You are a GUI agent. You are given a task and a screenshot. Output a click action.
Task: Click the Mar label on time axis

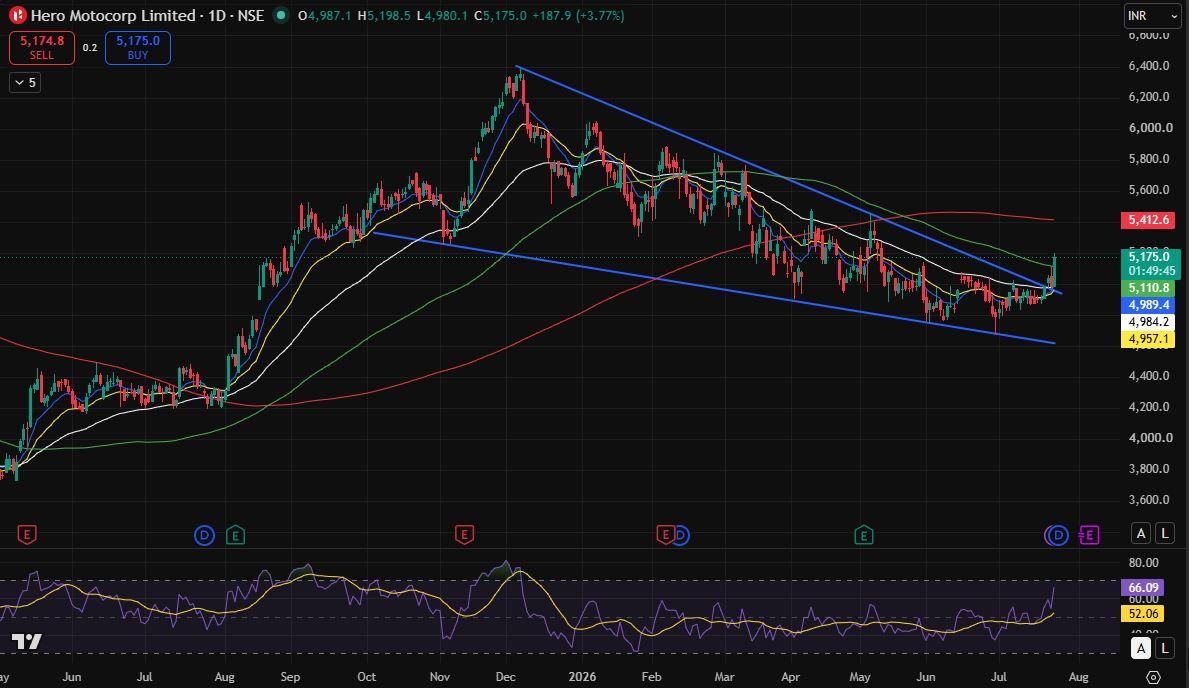click(x=724, y=677)
